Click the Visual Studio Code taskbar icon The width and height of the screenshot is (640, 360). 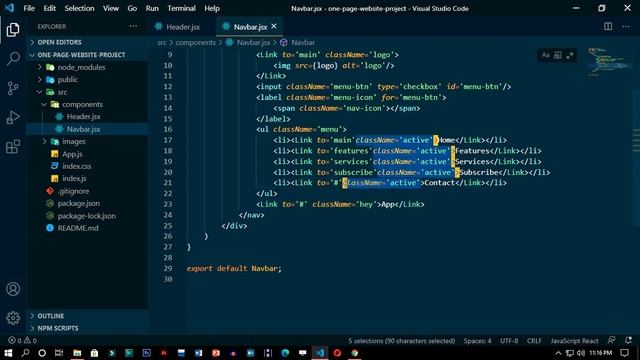pyautogui.click(x=320, y=353)
